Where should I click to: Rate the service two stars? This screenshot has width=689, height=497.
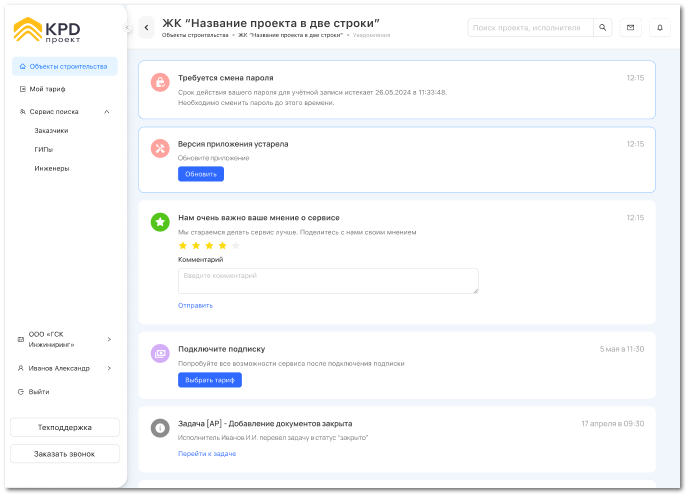pos(196,246)
